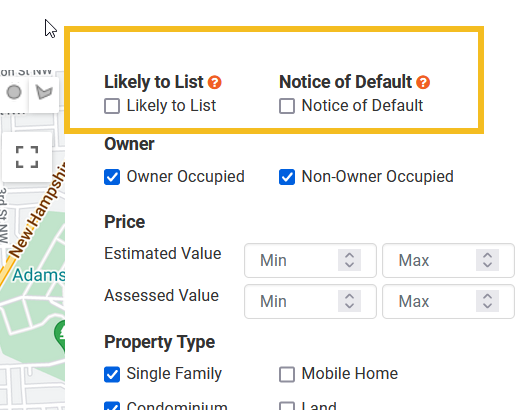Click the green map marker pin
532x410 pixels.
(x=60, y=336)
